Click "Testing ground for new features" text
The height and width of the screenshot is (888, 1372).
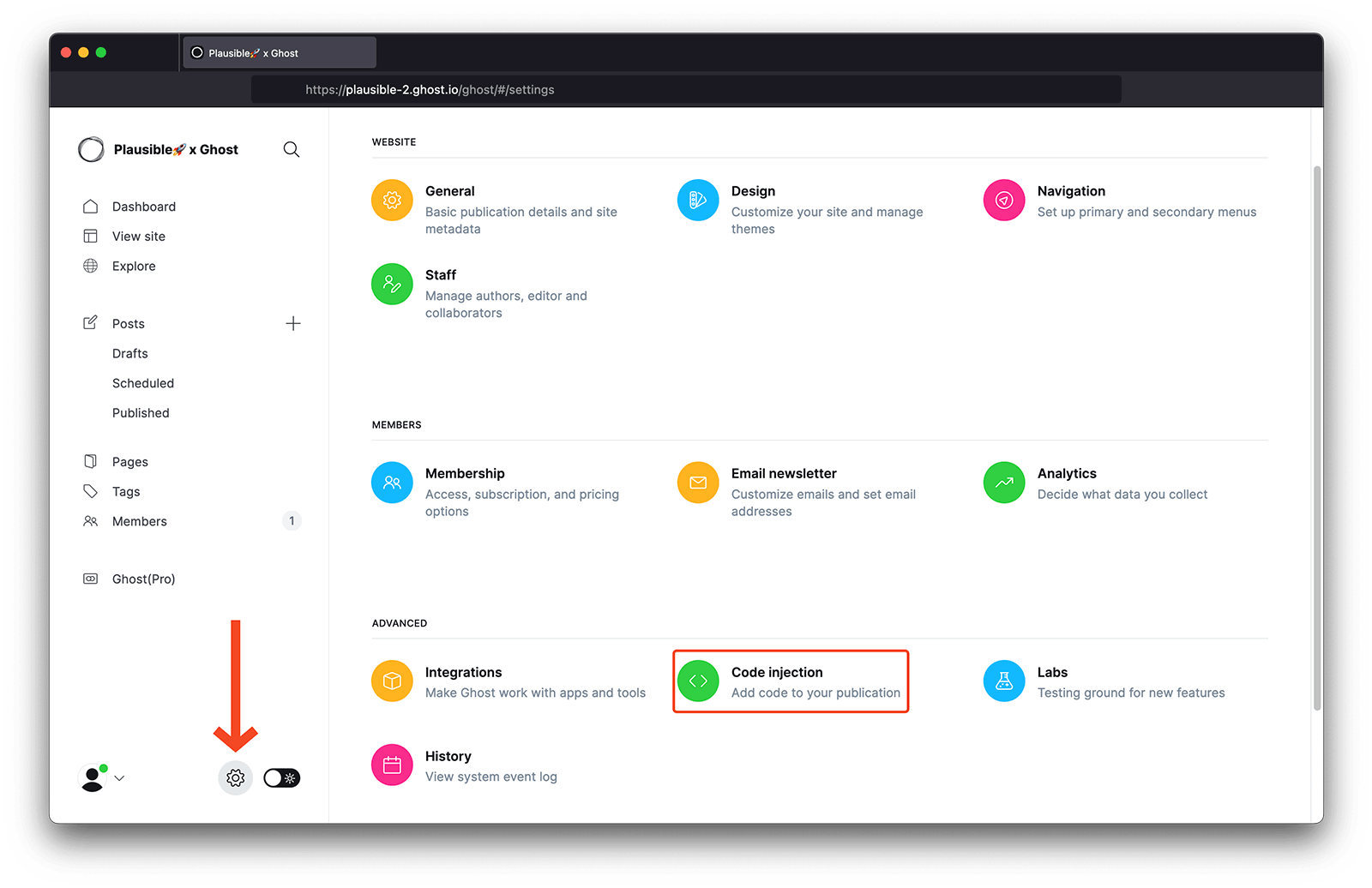pos(1131,693)
